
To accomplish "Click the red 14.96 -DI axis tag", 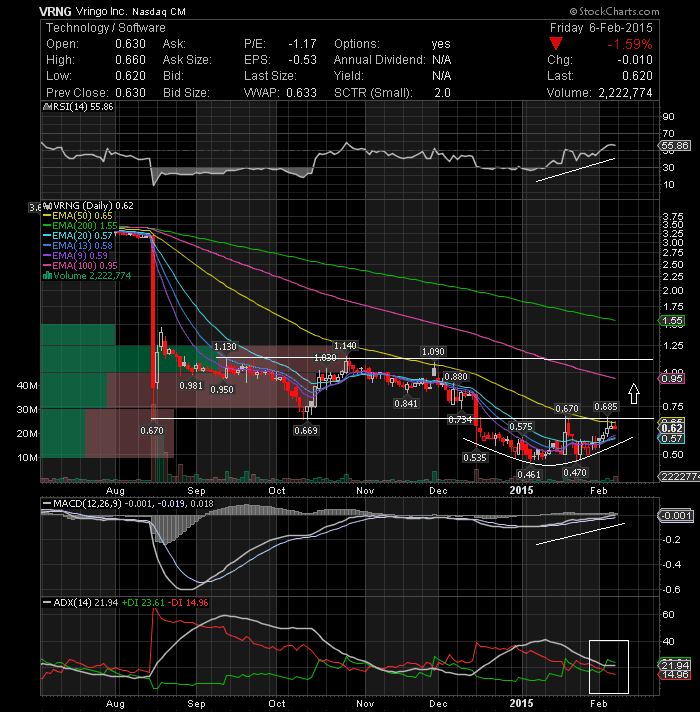I will click(675, 675).
